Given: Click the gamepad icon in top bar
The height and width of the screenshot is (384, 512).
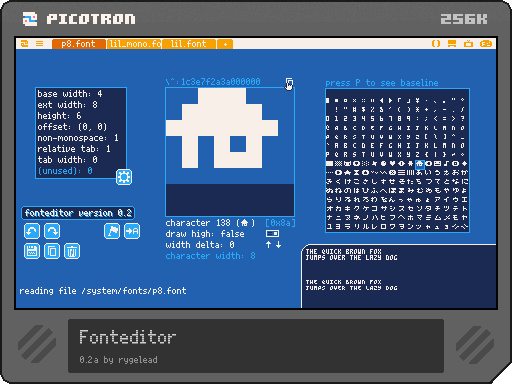Looking at the screenshot, I should [x=486, y=44].
